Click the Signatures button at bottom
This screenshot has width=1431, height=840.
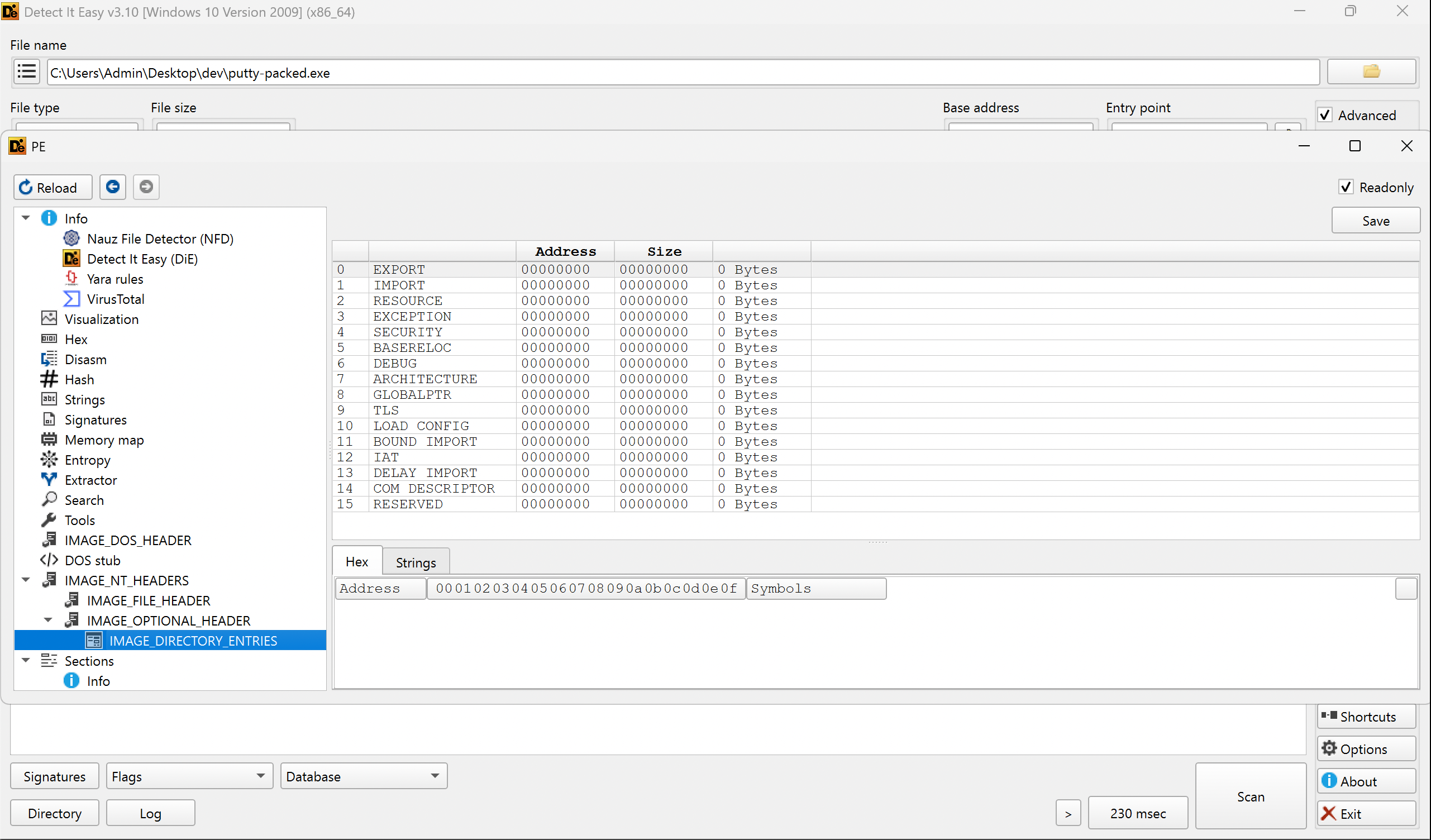tap(55, 776)
